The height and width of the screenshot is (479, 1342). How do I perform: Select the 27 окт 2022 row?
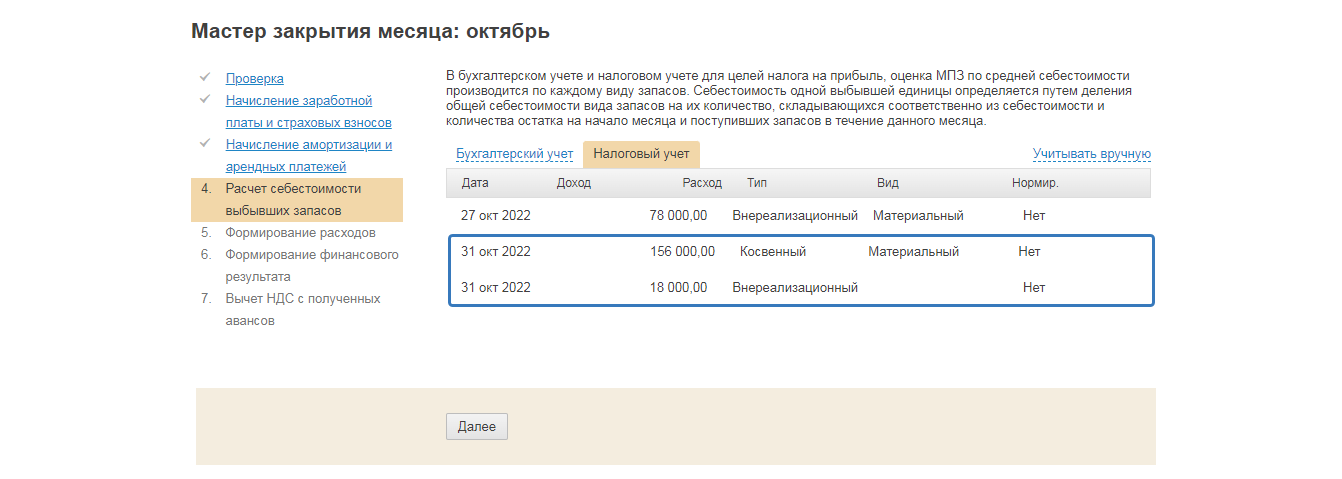(x=798, y=215)
